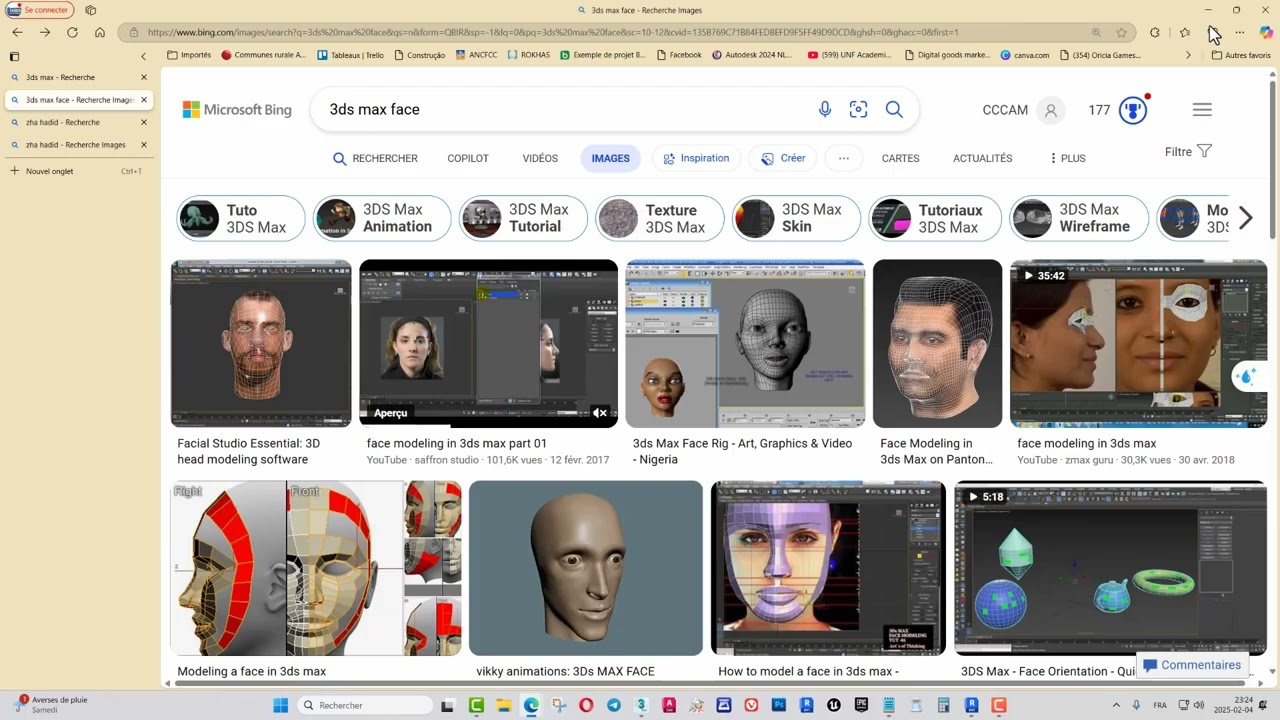Close the '3ds max - Recherche' vertical tab

point(144,77)
